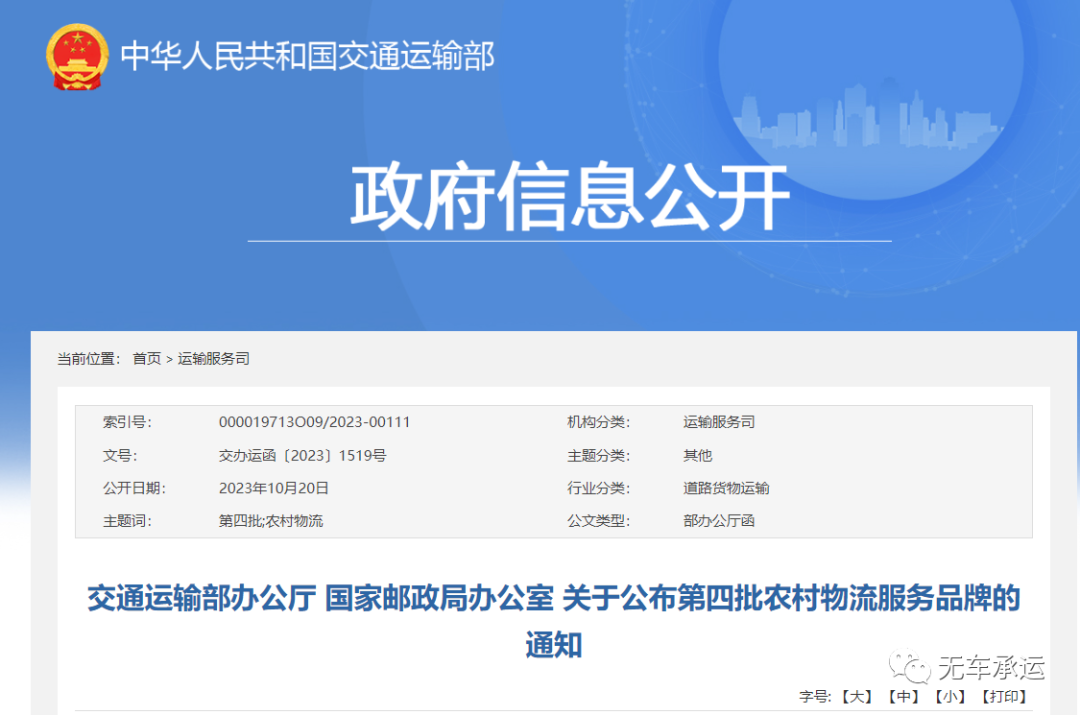Click the 文号 label
Image resolution: width=1080 pixels, height=715 pixels.
[120, 455]
